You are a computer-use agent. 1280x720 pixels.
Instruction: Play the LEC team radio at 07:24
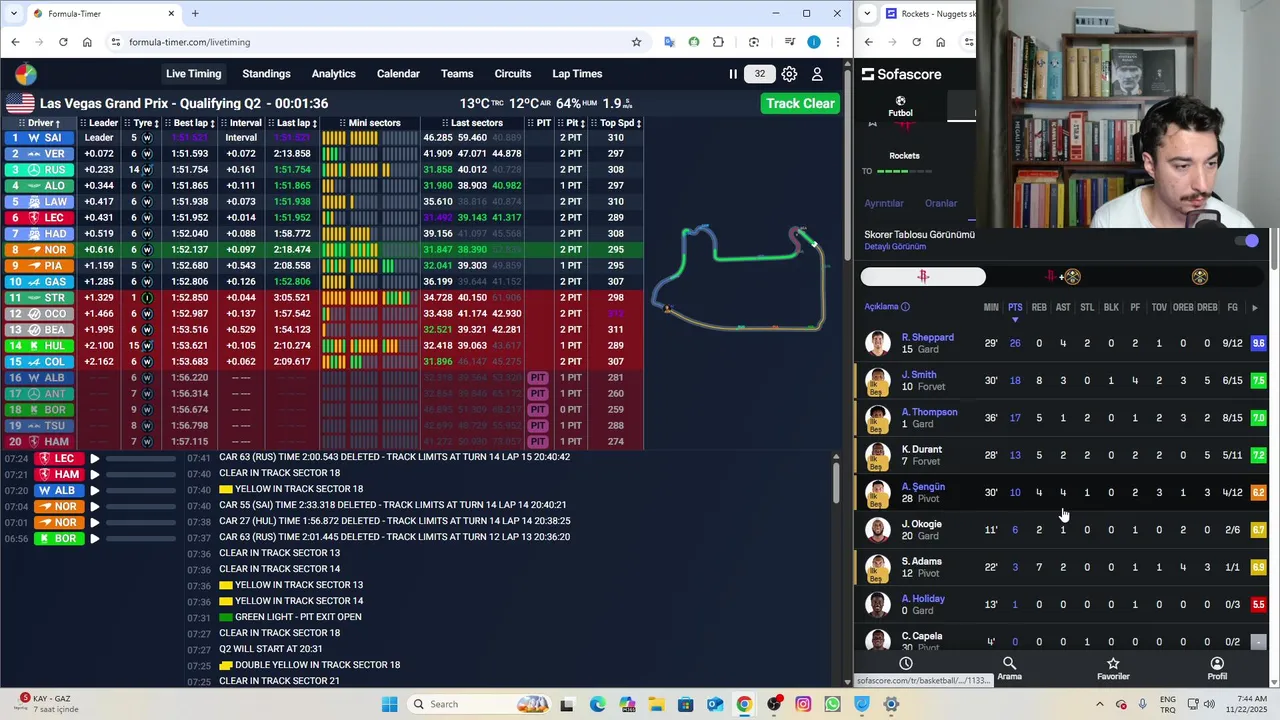[94, 458]
